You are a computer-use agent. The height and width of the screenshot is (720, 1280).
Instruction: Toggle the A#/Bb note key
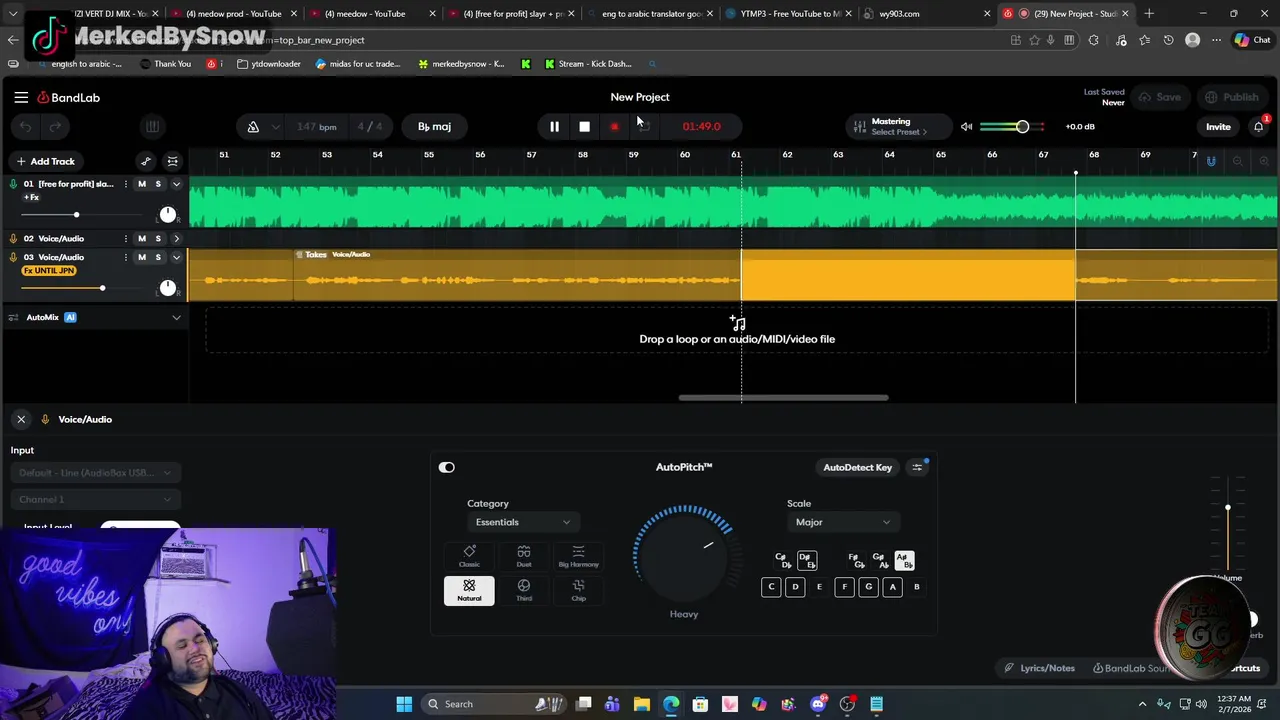(x=903, y=561)
